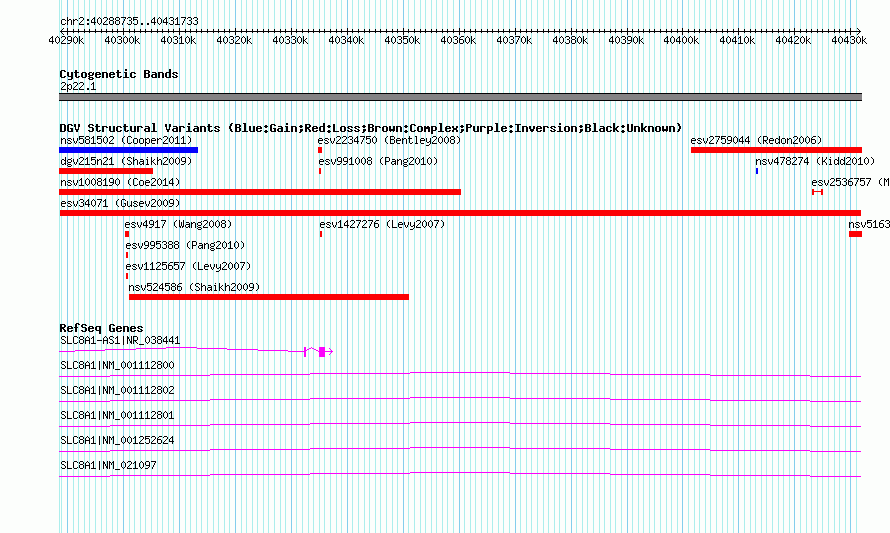The image size is (890, 533).
Task: Open SLC8A1|NM_001112801 transcript label
Action: click(117, 416)
